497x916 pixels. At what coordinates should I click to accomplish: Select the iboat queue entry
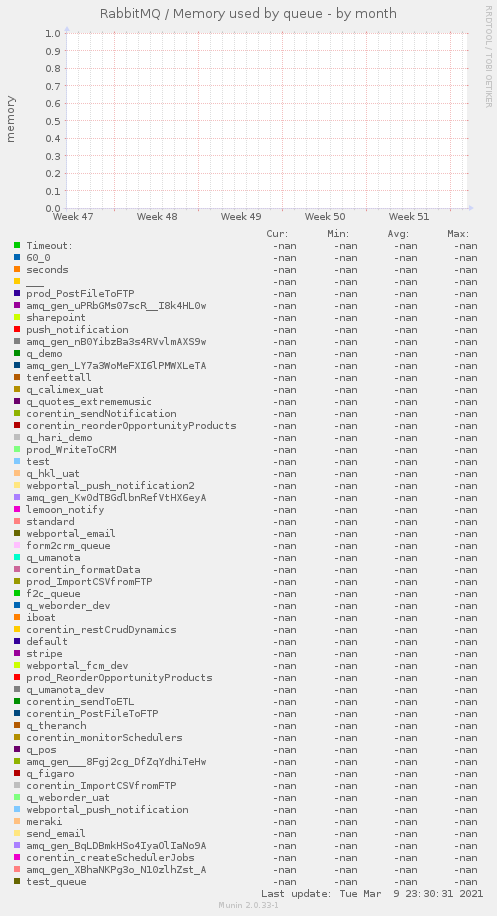point(41,617)
